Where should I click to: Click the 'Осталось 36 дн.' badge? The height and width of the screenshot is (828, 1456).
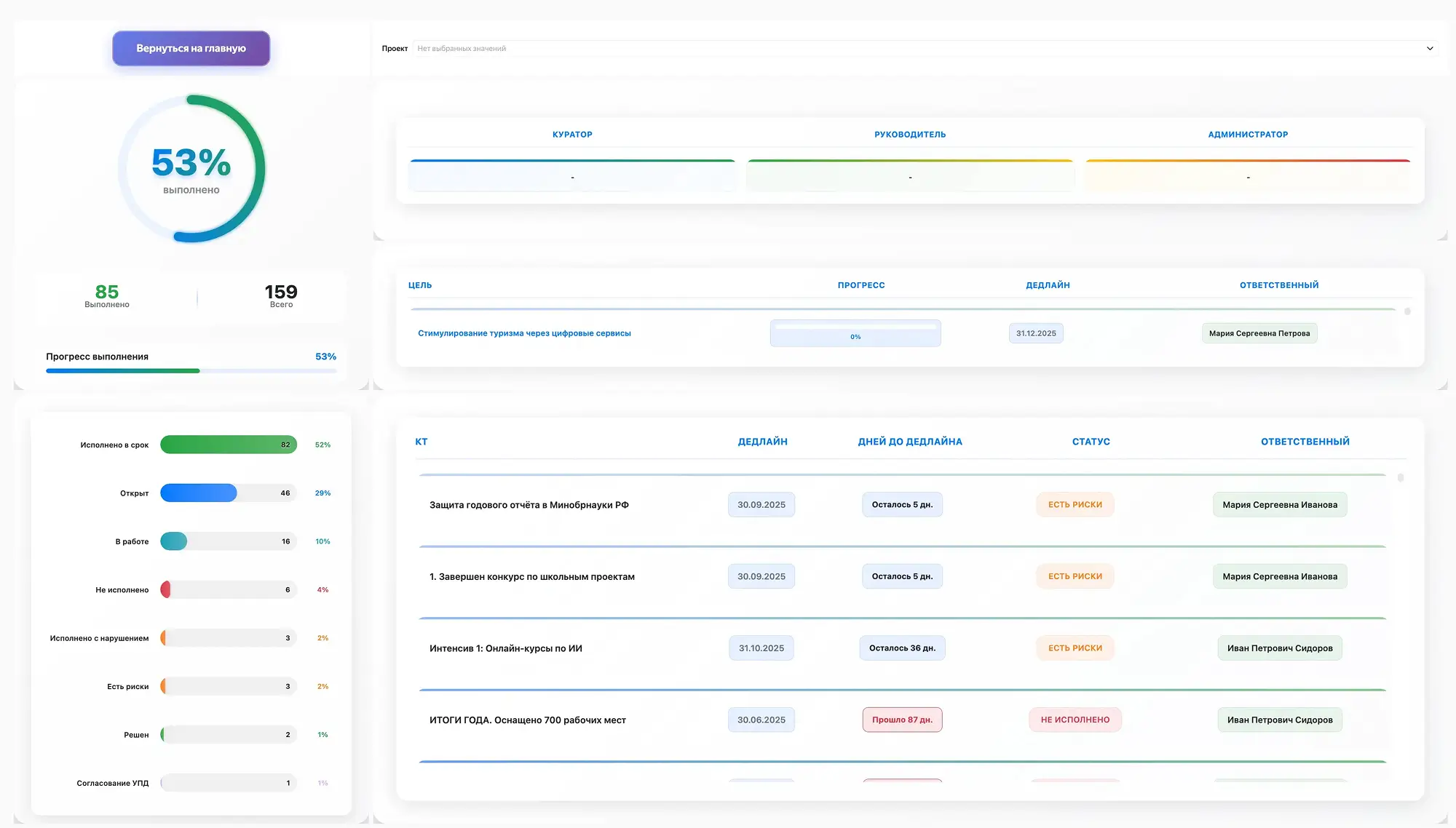(902, 648)
